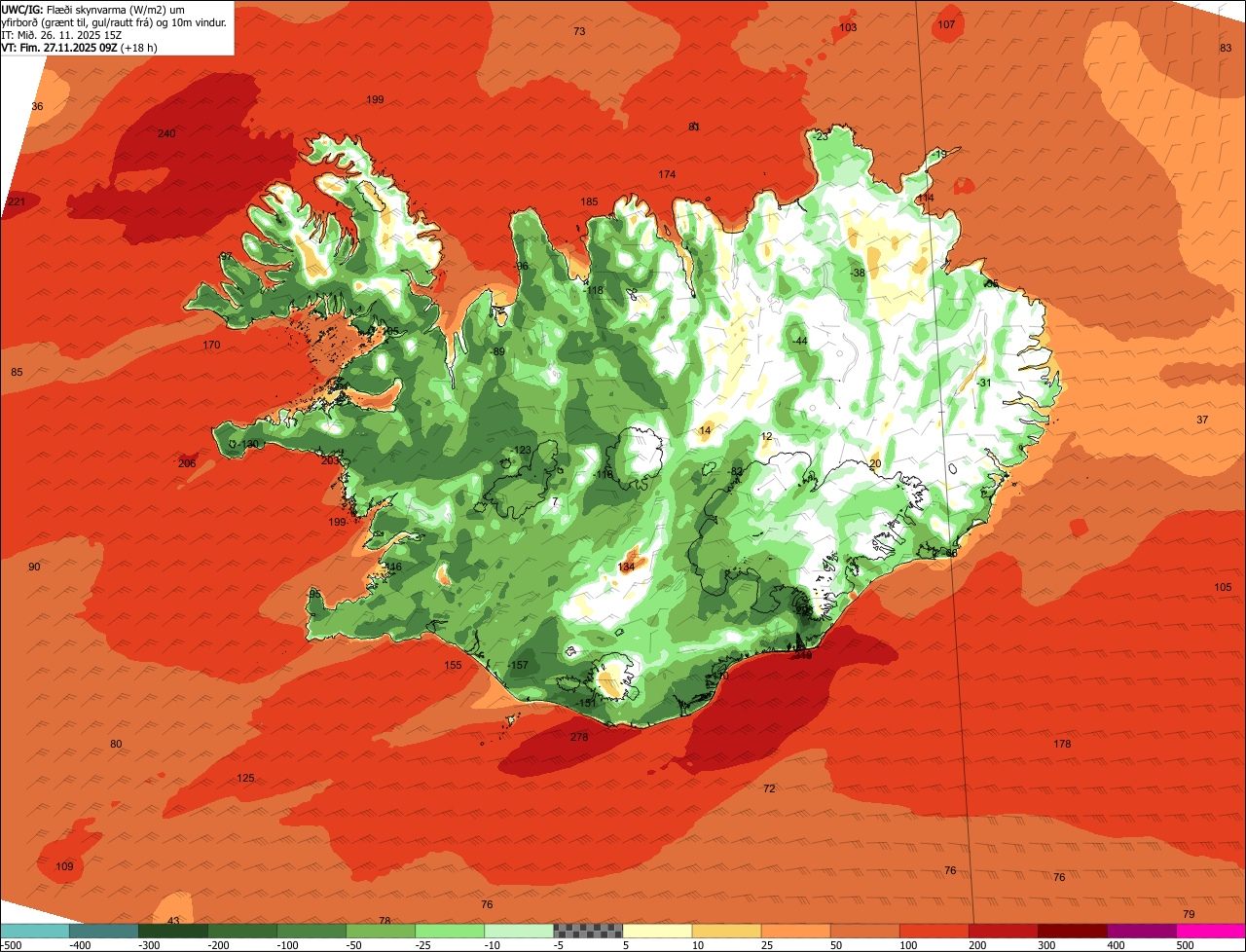Click the pale yellow swatch between 5 and 10
The image size is (1246, 952).
(657, 931)
